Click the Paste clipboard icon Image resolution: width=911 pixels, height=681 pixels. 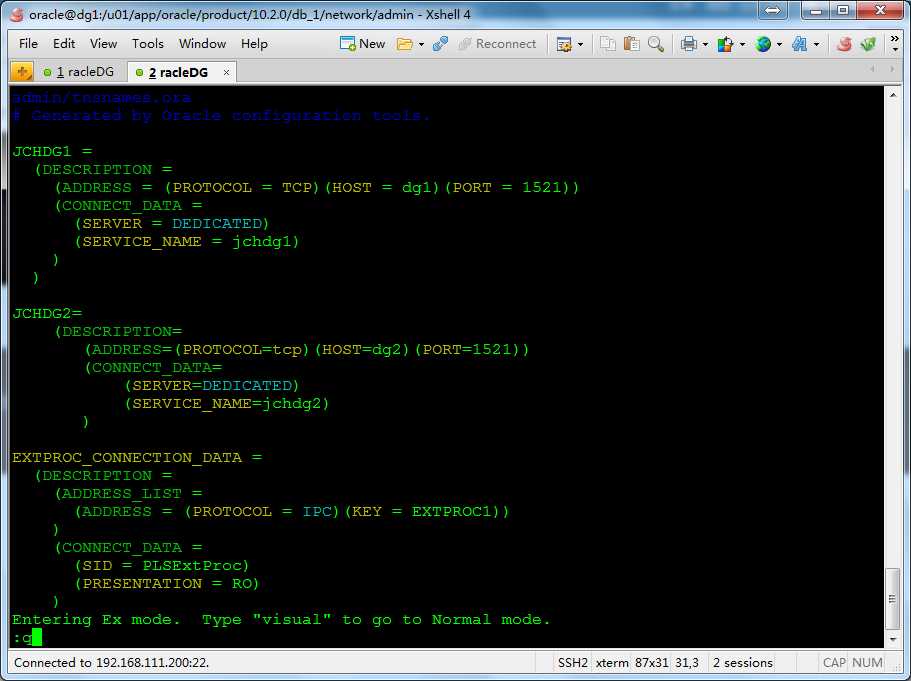(632, 44)
